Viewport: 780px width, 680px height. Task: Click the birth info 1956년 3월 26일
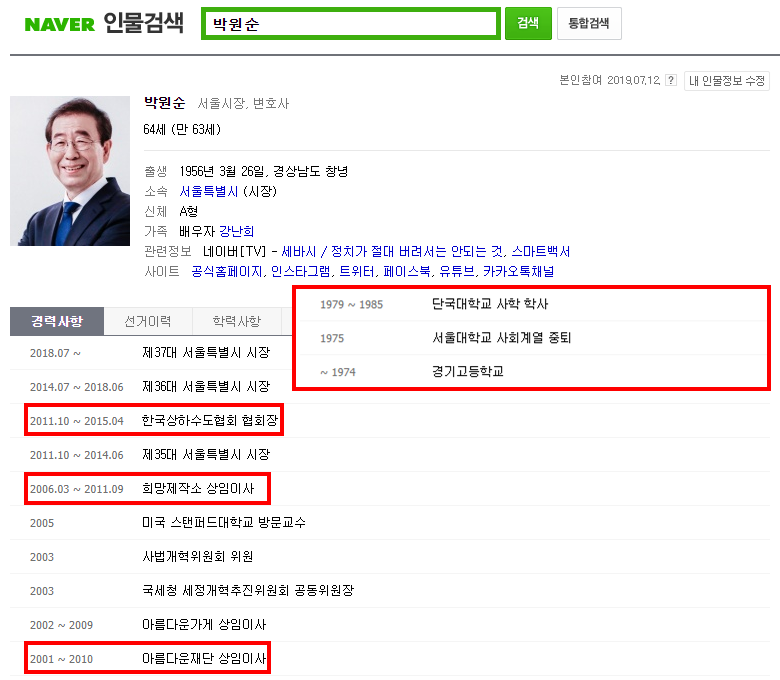click(222, 172)
